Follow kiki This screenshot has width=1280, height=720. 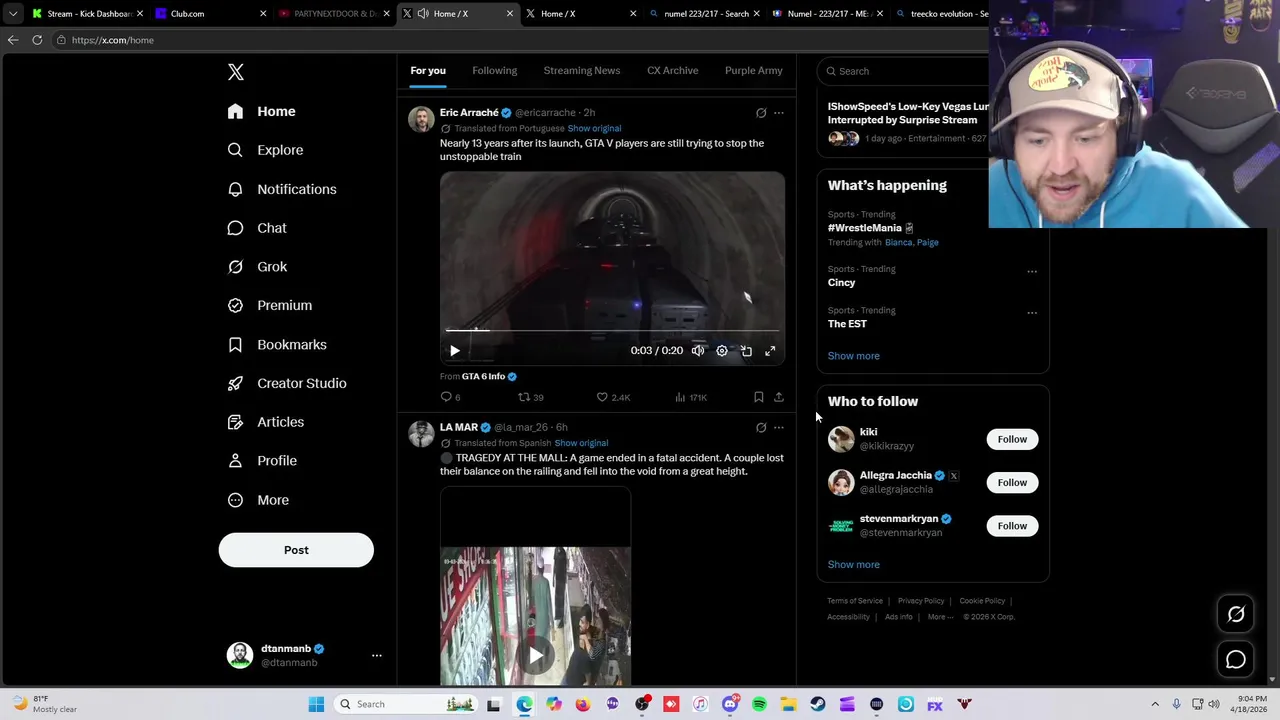pyautogui.click(x=1012, y=439)
